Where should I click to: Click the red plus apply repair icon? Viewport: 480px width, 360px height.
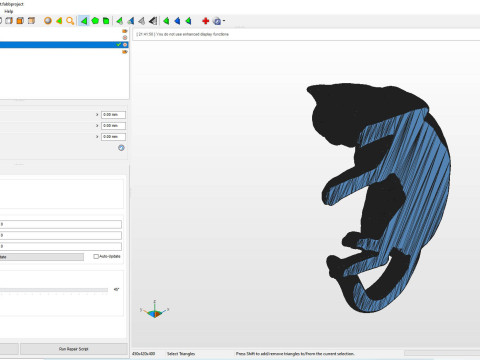tap(206, 21)
